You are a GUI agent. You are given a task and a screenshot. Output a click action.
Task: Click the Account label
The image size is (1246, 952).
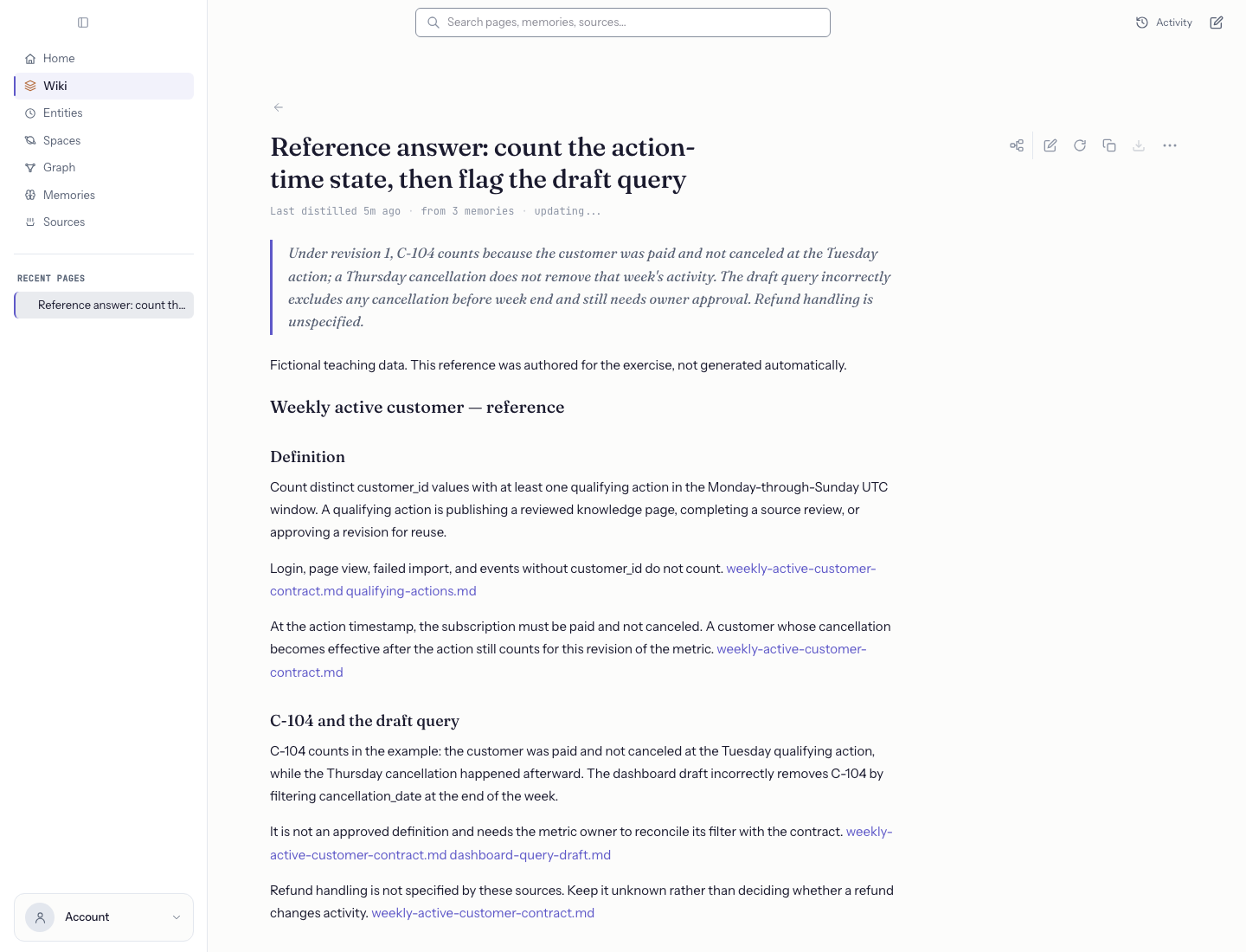click(x=87, y=917)
